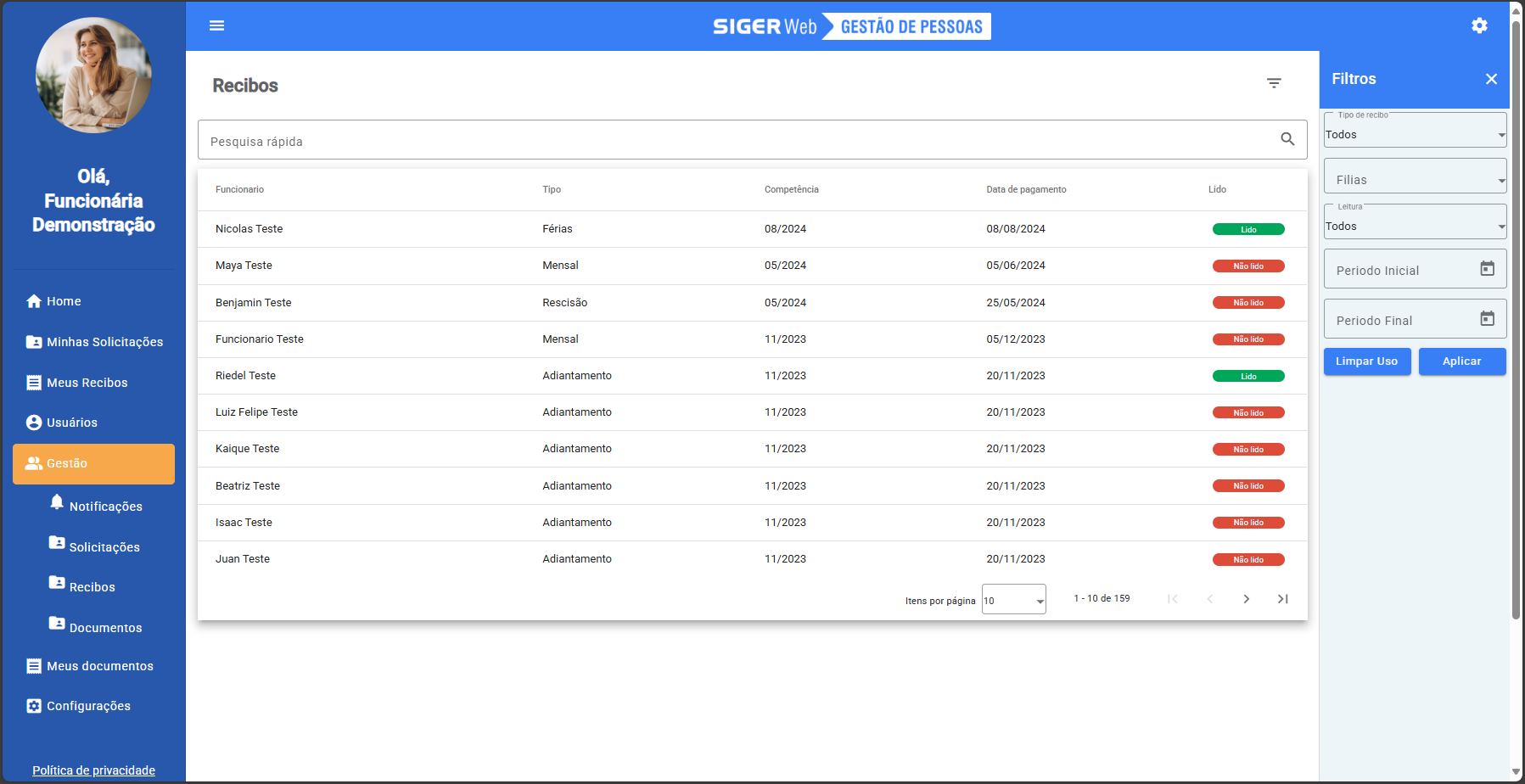Click the SIGER Web Gestão de Pessoas logo
The width and height of the screenshot is (1525, 784).
851,26
